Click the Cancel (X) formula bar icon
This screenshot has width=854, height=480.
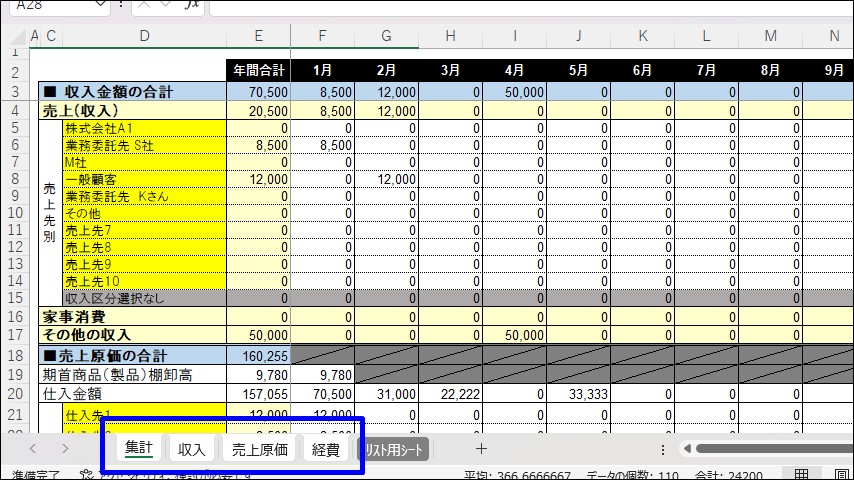tap(145, 5)
